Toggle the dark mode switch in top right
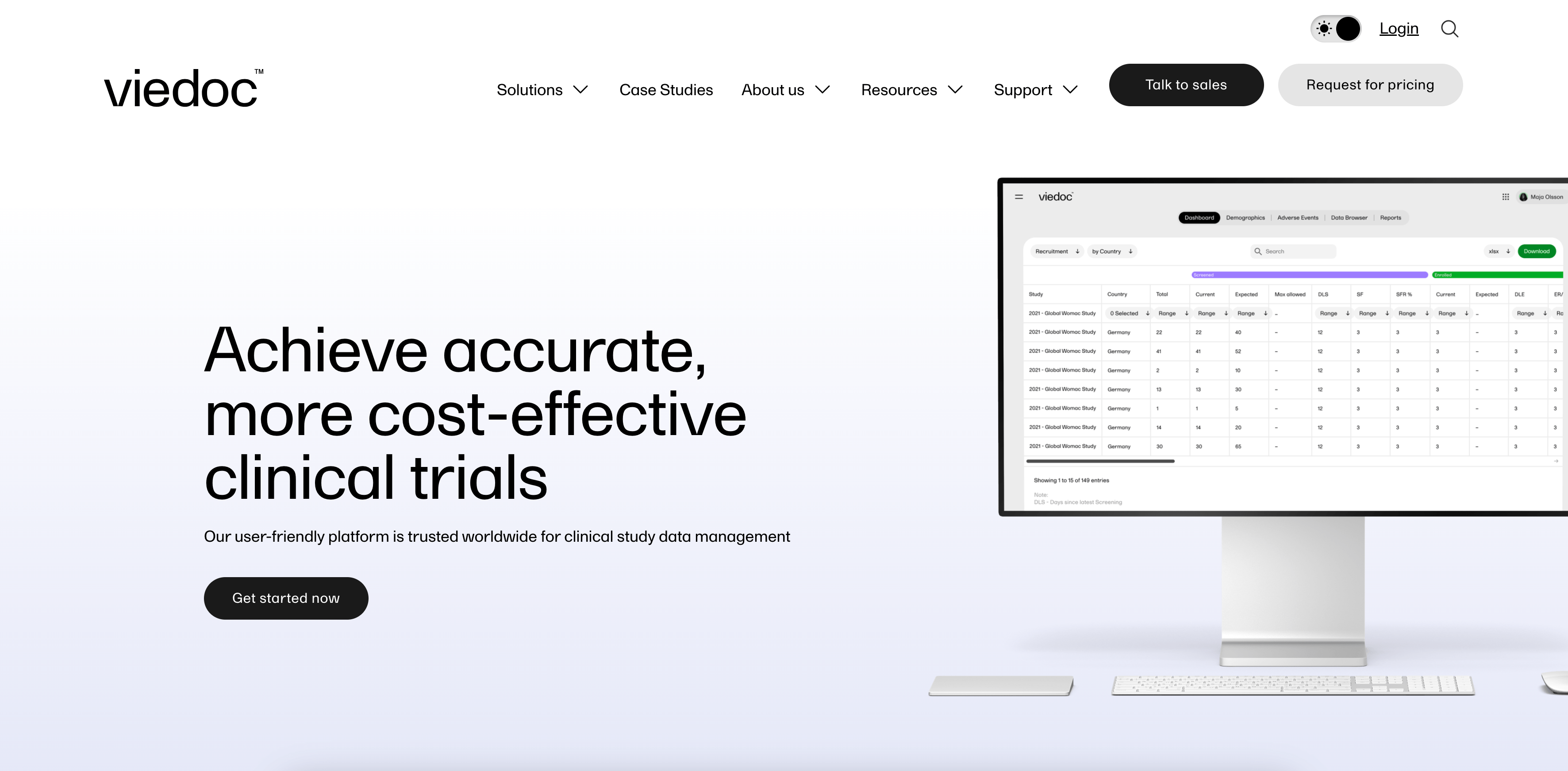The height and width of the screenshot is (771, 1568). 1336,28
